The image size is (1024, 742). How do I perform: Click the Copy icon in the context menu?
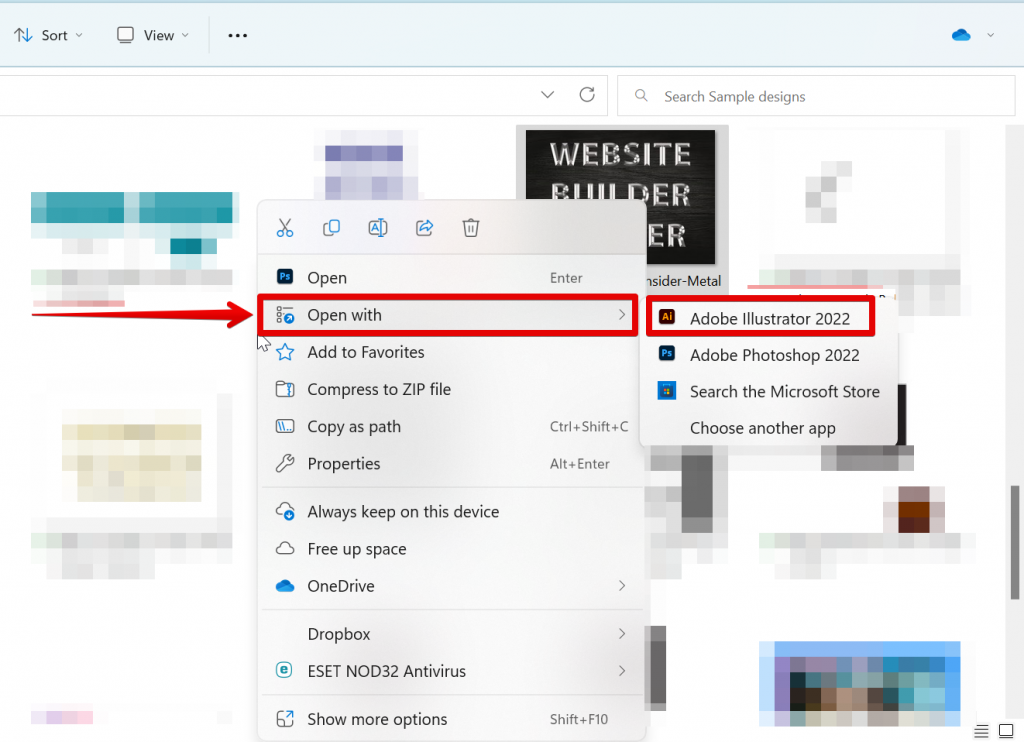coord(331,227)
